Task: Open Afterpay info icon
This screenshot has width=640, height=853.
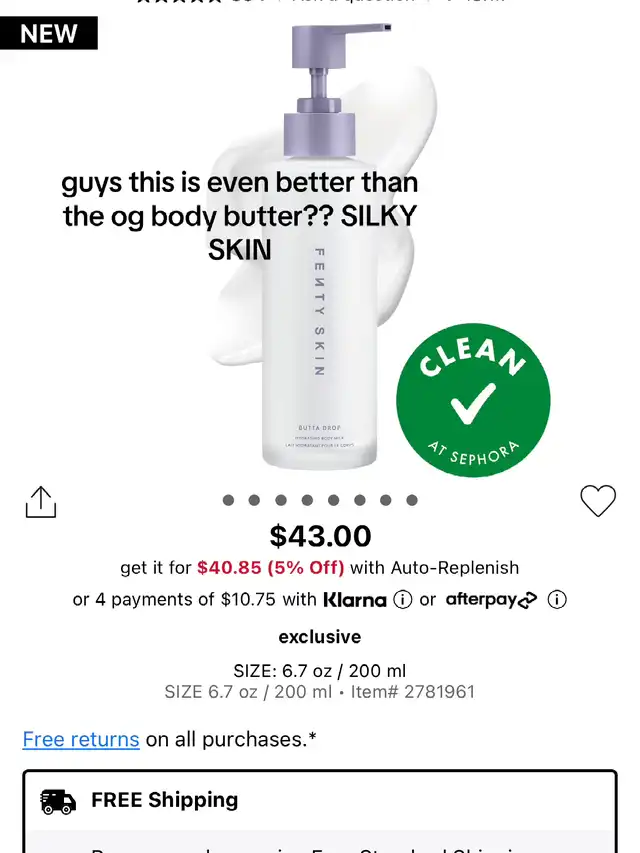Action: coord(557,599)
